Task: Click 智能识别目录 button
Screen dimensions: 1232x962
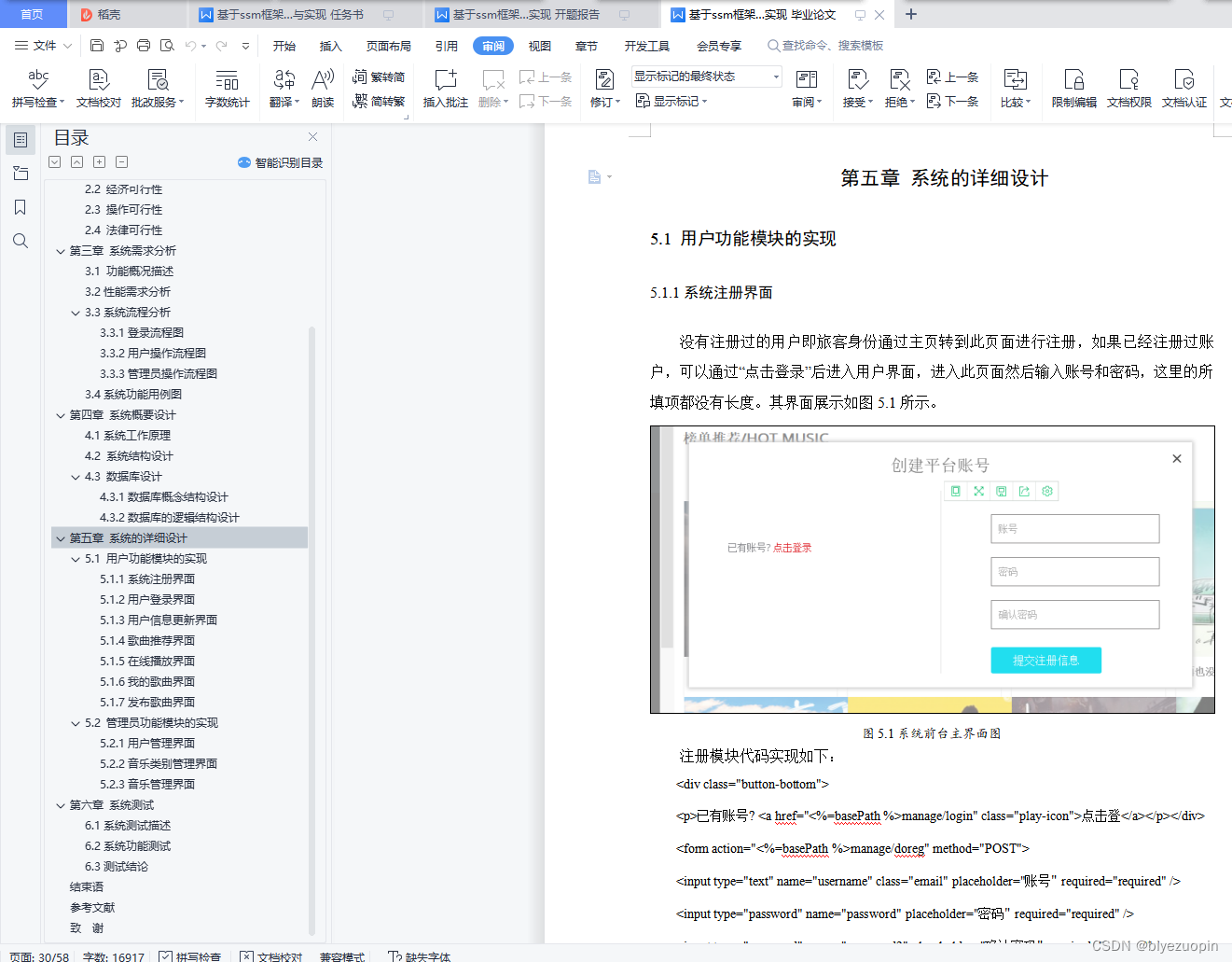Action: [281, 162]
